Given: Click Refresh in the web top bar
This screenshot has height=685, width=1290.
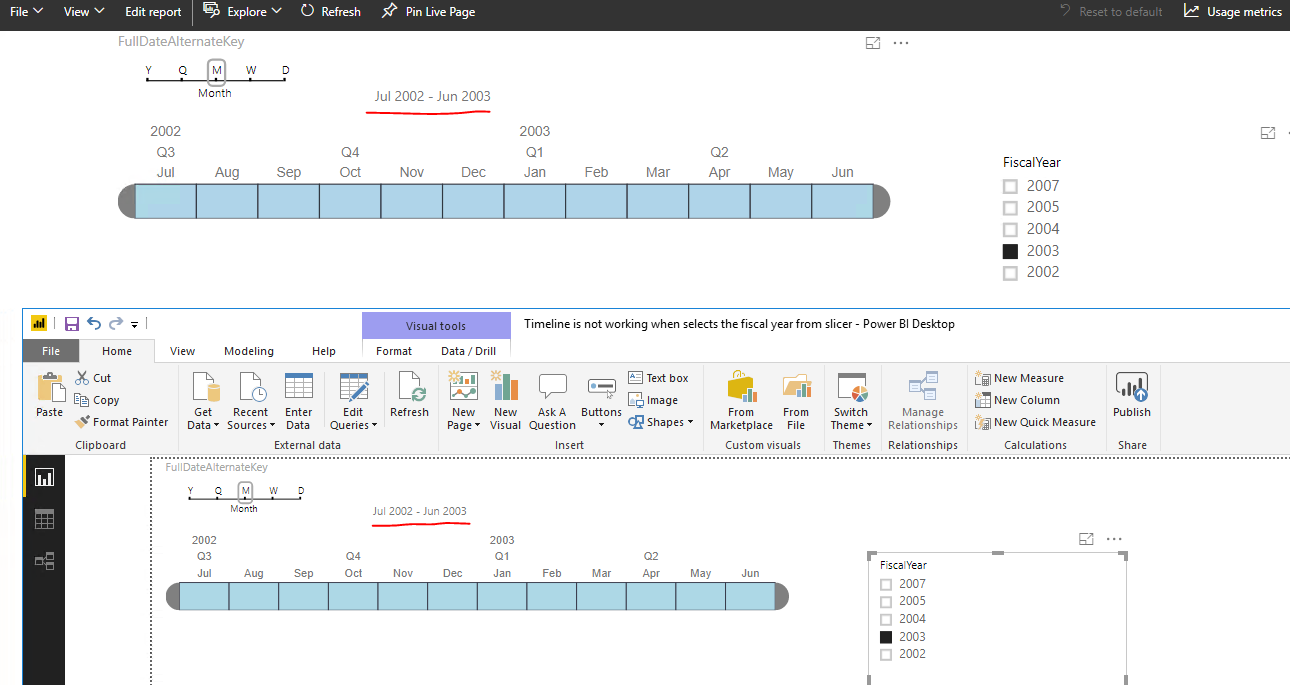Looking at the screenshot, I should pos(330,11).
